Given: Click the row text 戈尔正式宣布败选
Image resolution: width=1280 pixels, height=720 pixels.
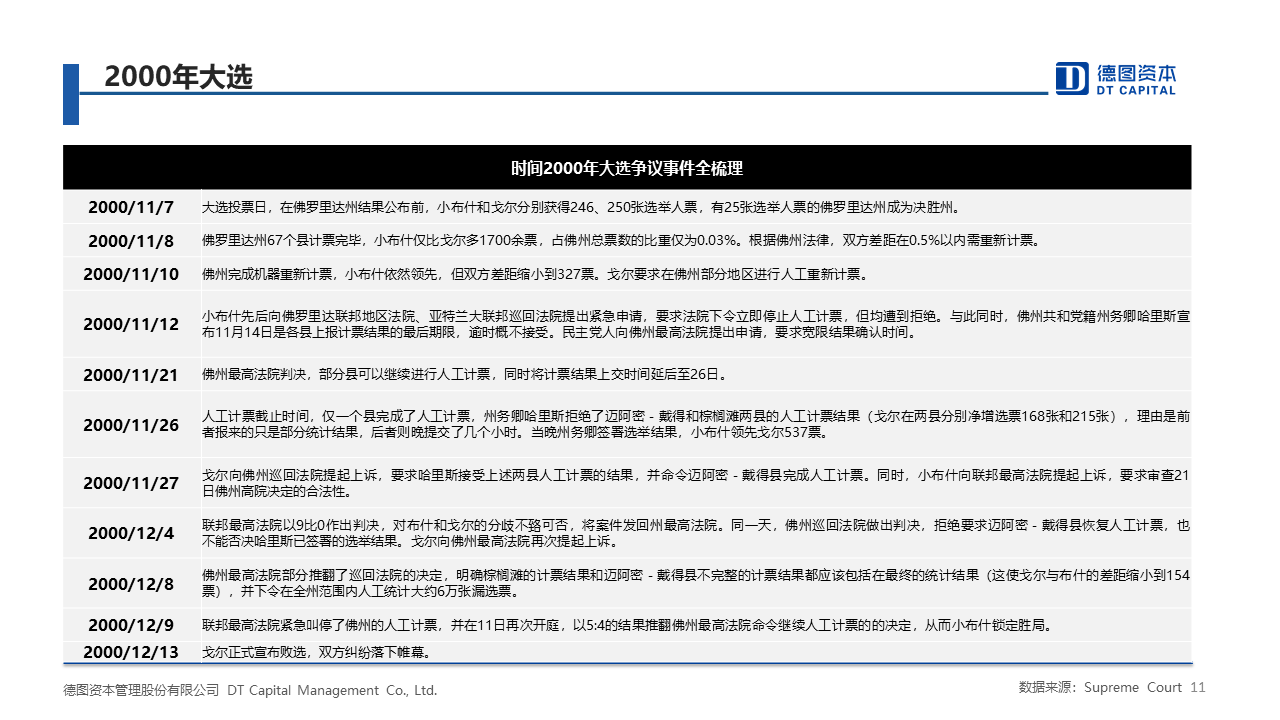Looking at the screenshot, I should (x=317, y=652).
